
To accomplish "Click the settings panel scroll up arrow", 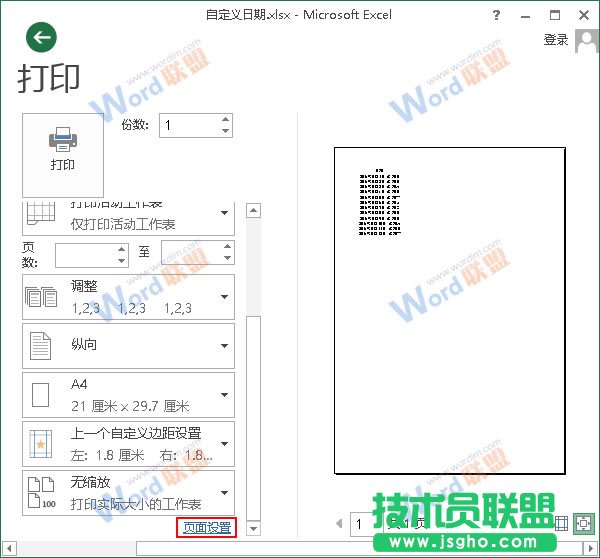I will (x=253, y=210).
